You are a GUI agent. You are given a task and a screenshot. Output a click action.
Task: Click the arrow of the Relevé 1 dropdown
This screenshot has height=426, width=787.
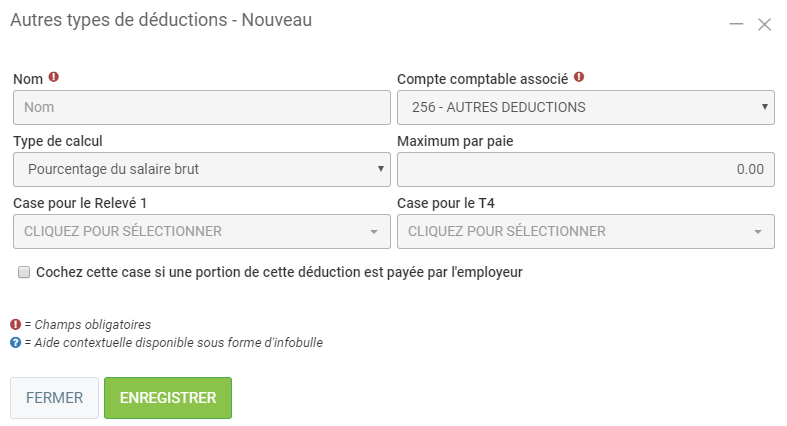pos(373,232)
